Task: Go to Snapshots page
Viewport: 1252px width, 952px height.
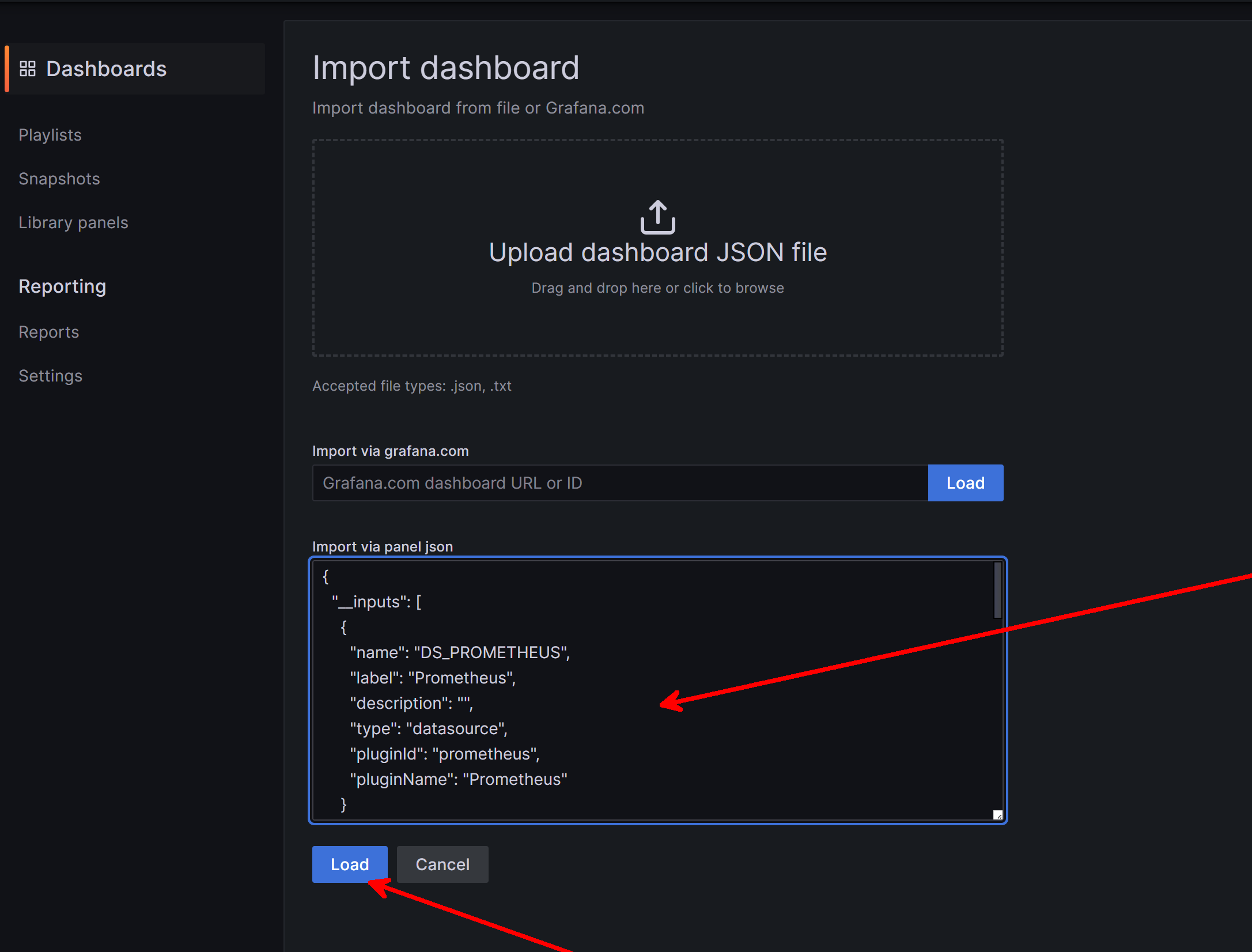Action: coord(59,179)
